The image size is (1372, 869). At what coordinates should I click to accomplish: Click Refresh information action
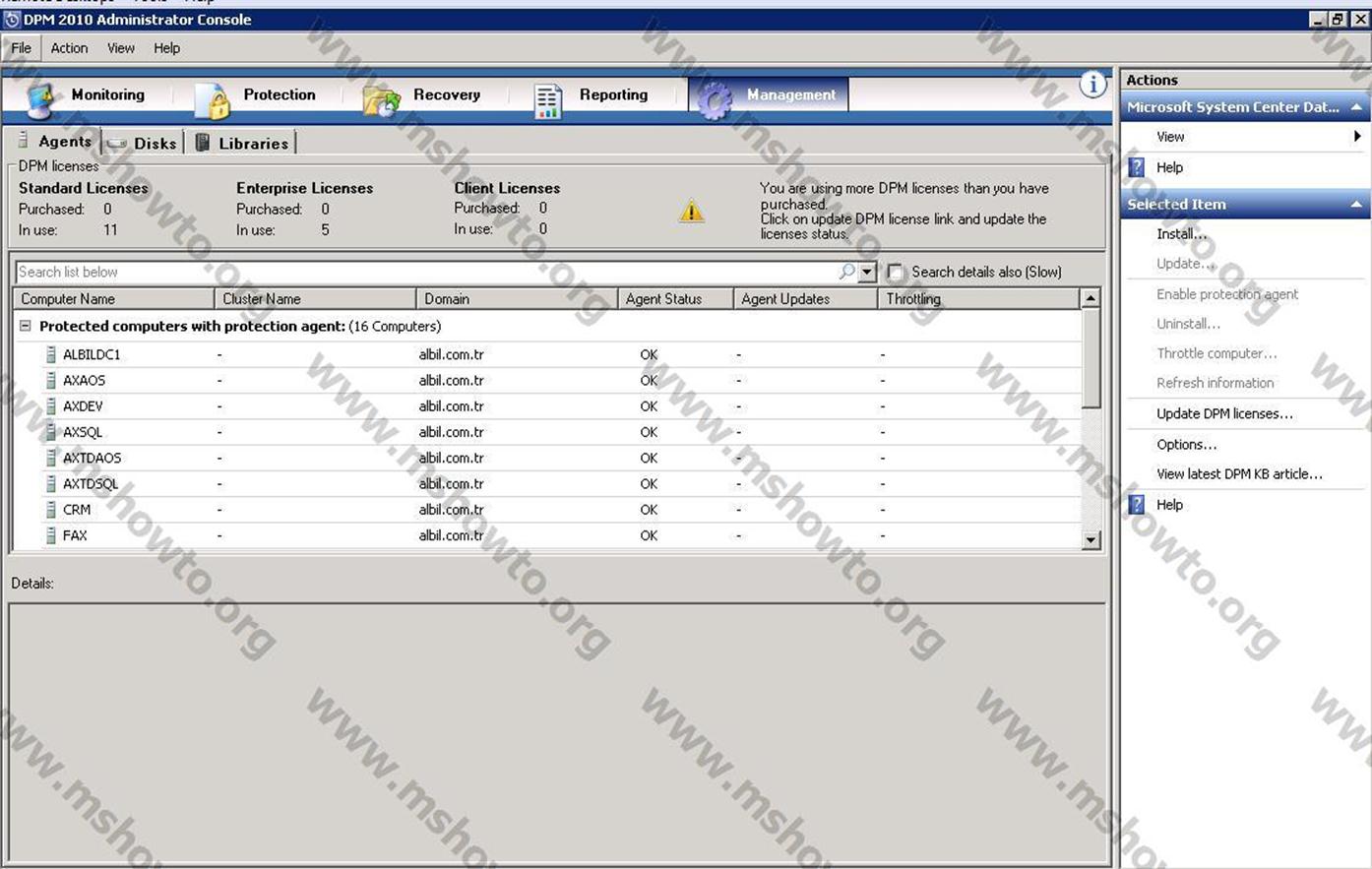[x=1215, y=383]
